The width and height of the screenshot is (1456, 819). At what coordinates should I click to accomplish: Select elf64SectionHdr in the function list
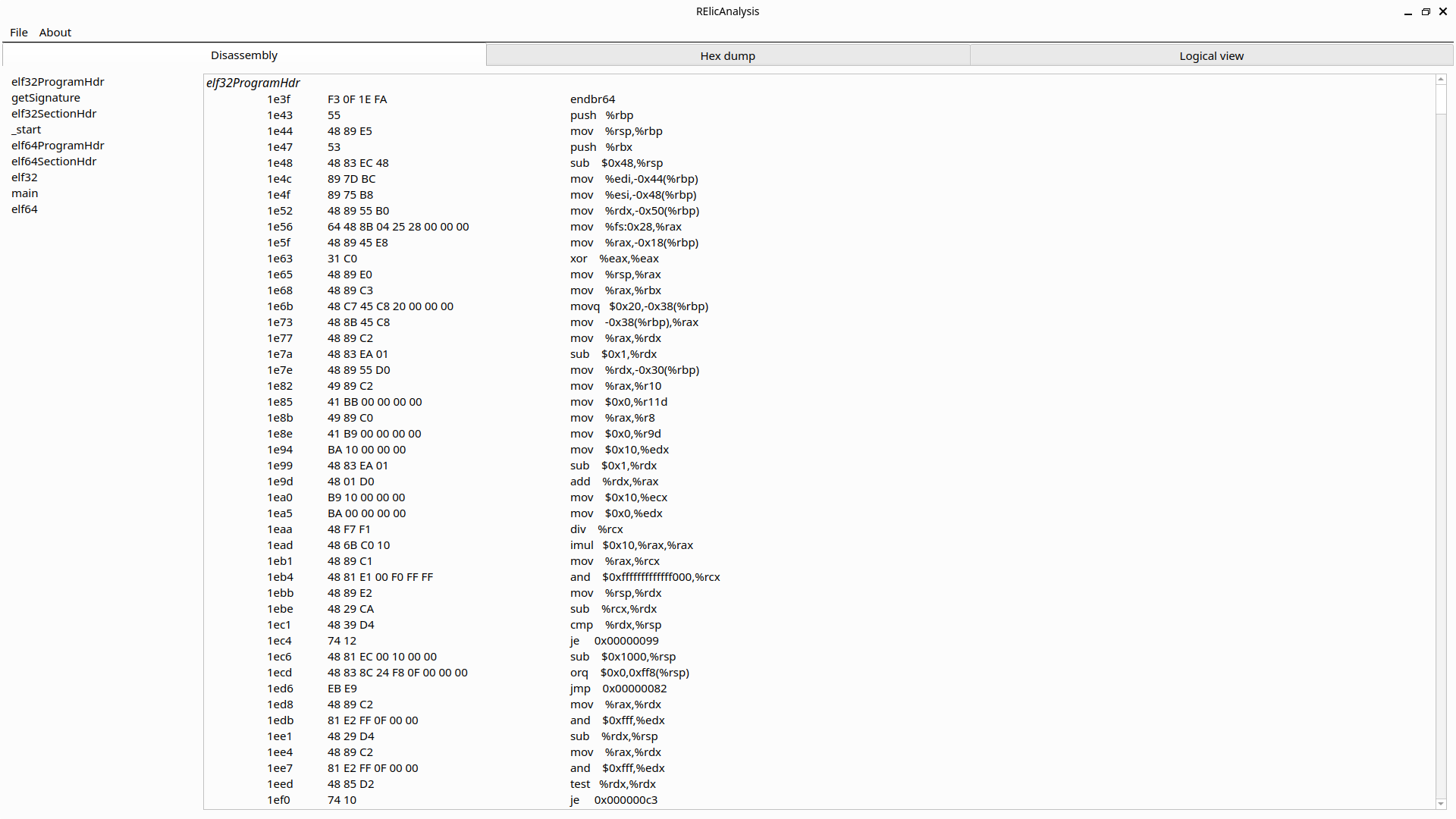click(54, 162)
